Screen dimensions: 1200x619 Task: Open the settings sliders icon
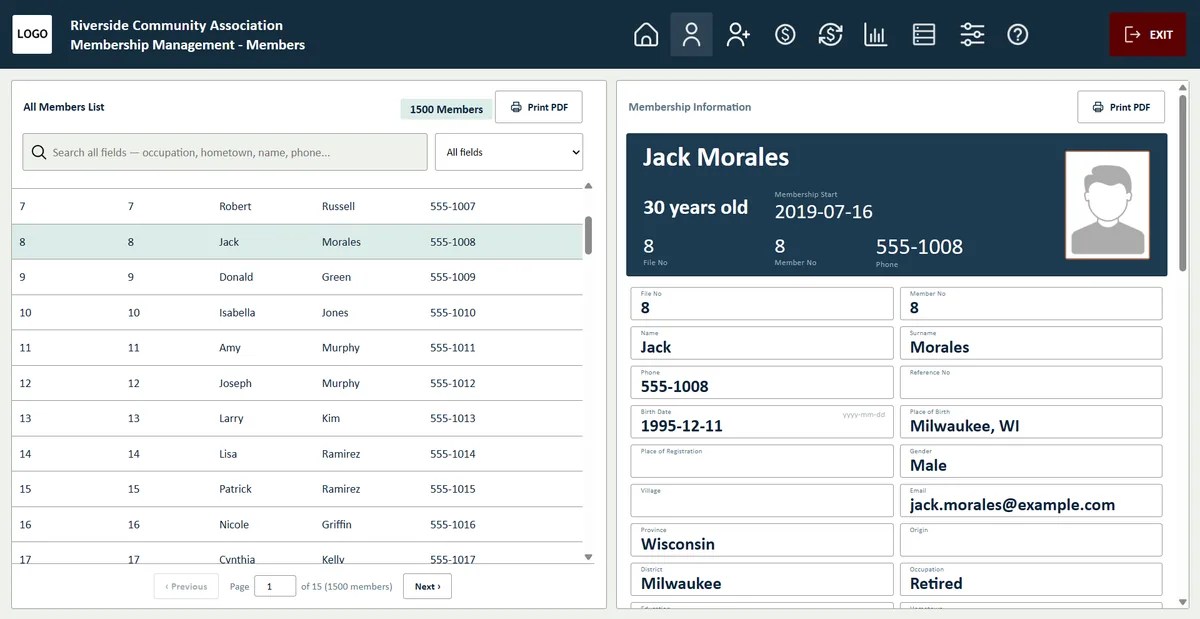tap(972, 35)
